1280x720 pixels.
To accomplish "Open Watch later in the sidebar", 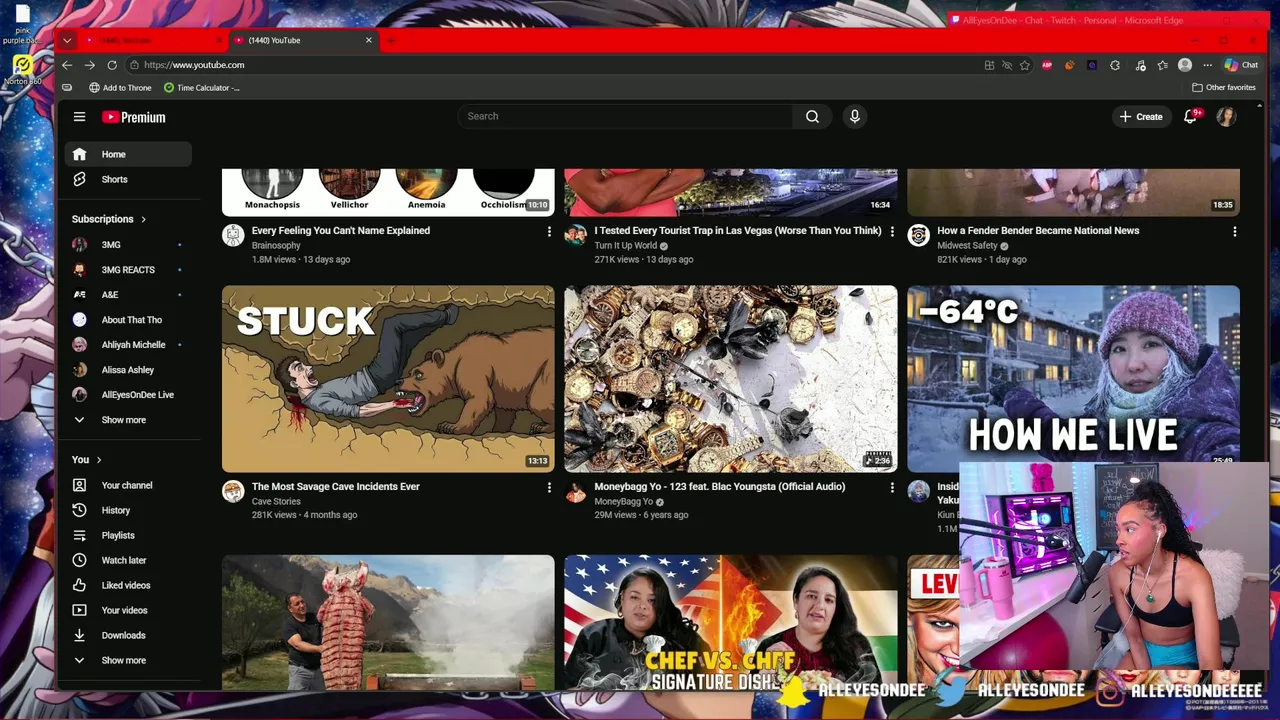I will (x=128, y=560).
